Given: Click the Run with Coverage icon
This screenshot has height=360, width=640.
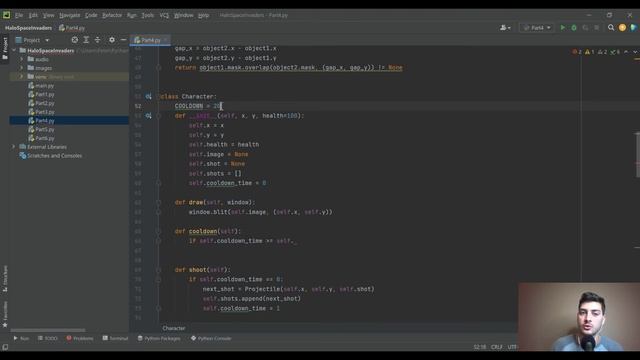Looking at the screenshot, I should point(585,28).
